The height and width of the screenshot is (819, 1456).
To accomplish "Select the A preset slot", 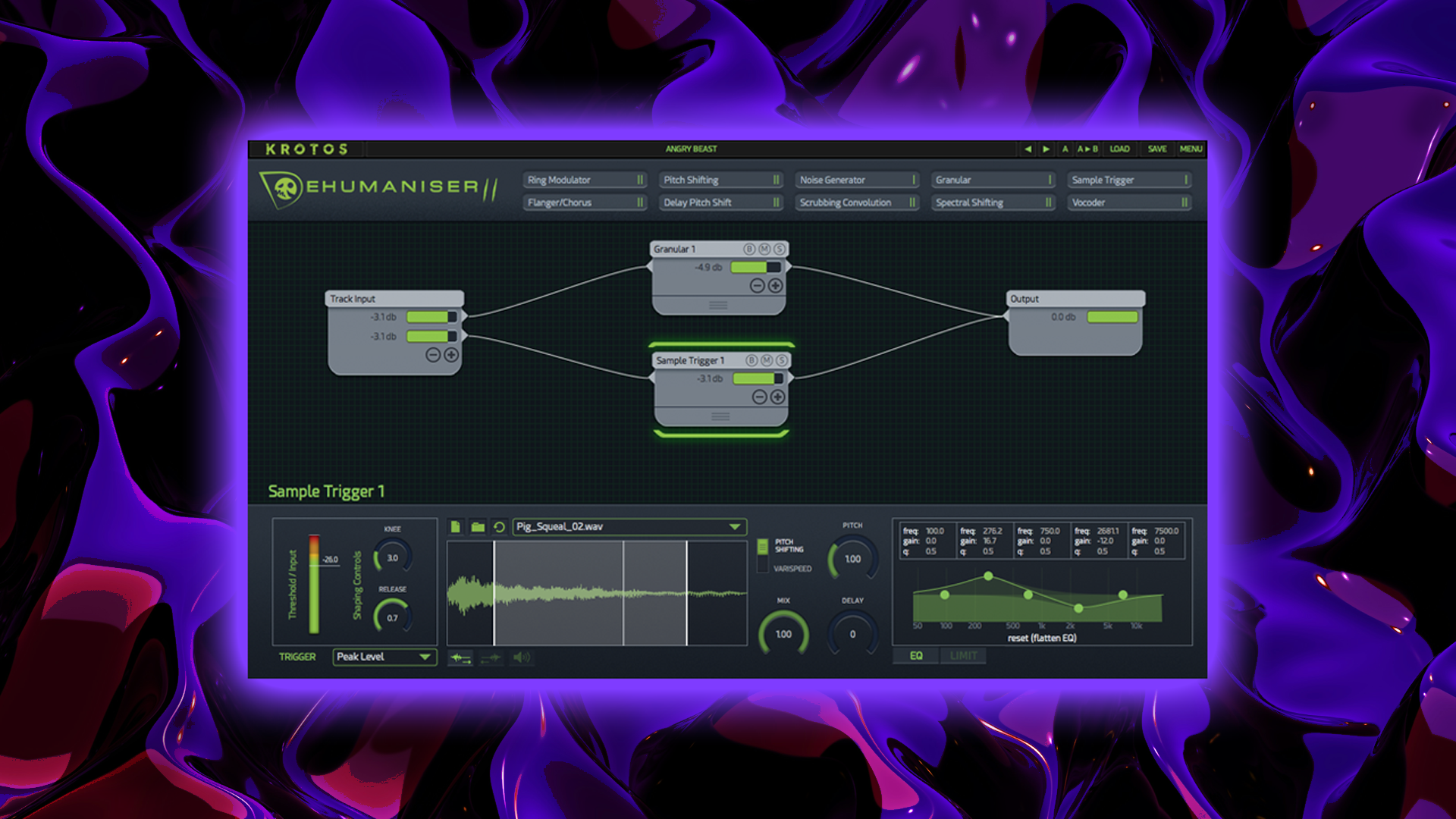I will 1065,149.
